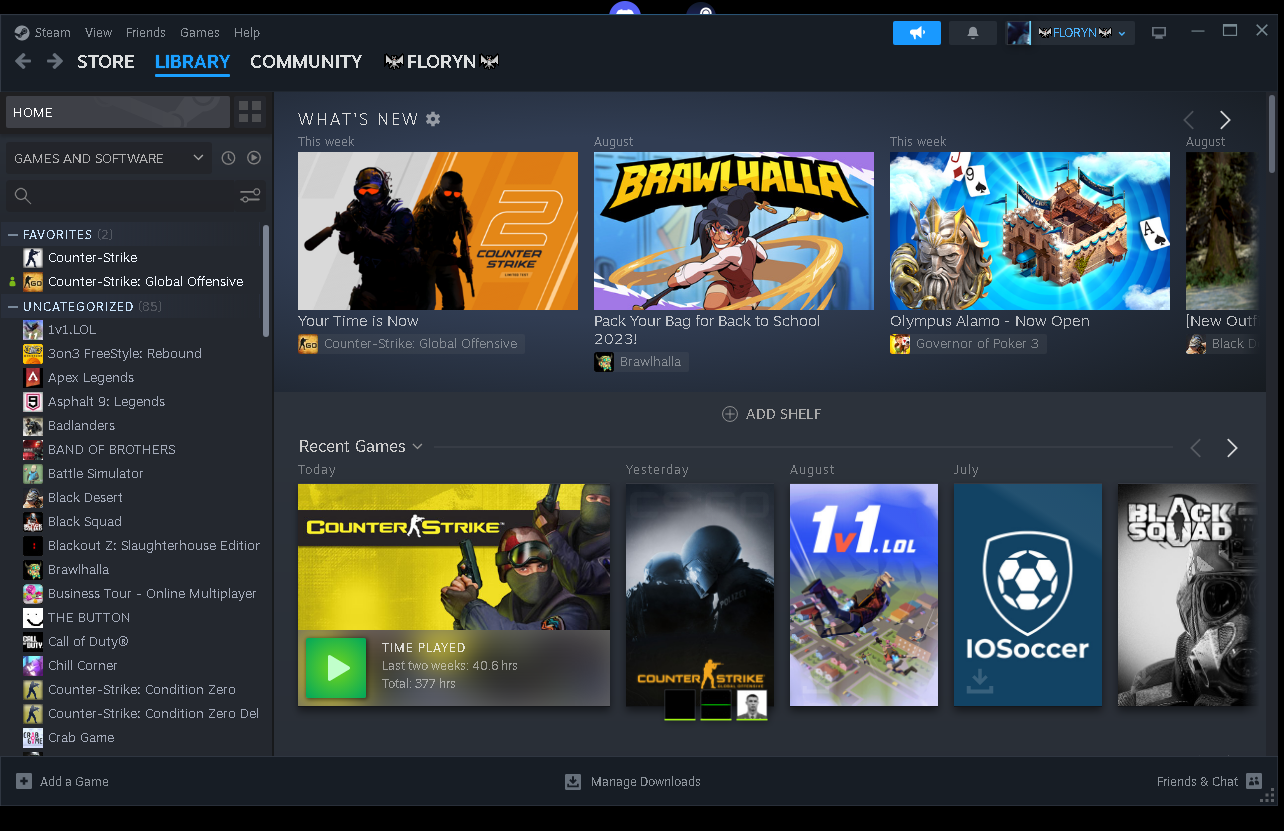Toggle ready-to-play filter icon
The image size is (1284, 831).
coord(254,158)
